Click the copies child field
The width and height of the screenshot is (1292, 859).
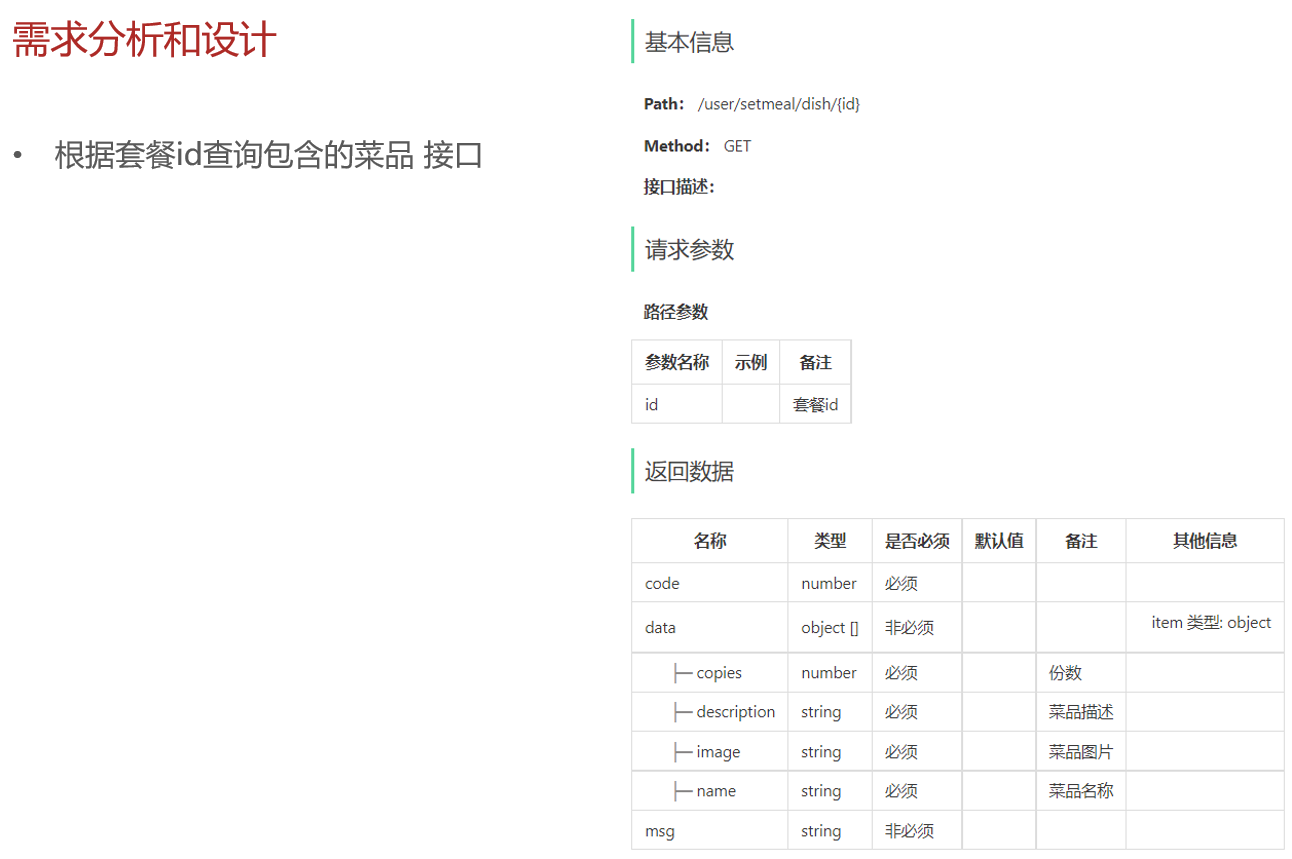click(718, 673)
